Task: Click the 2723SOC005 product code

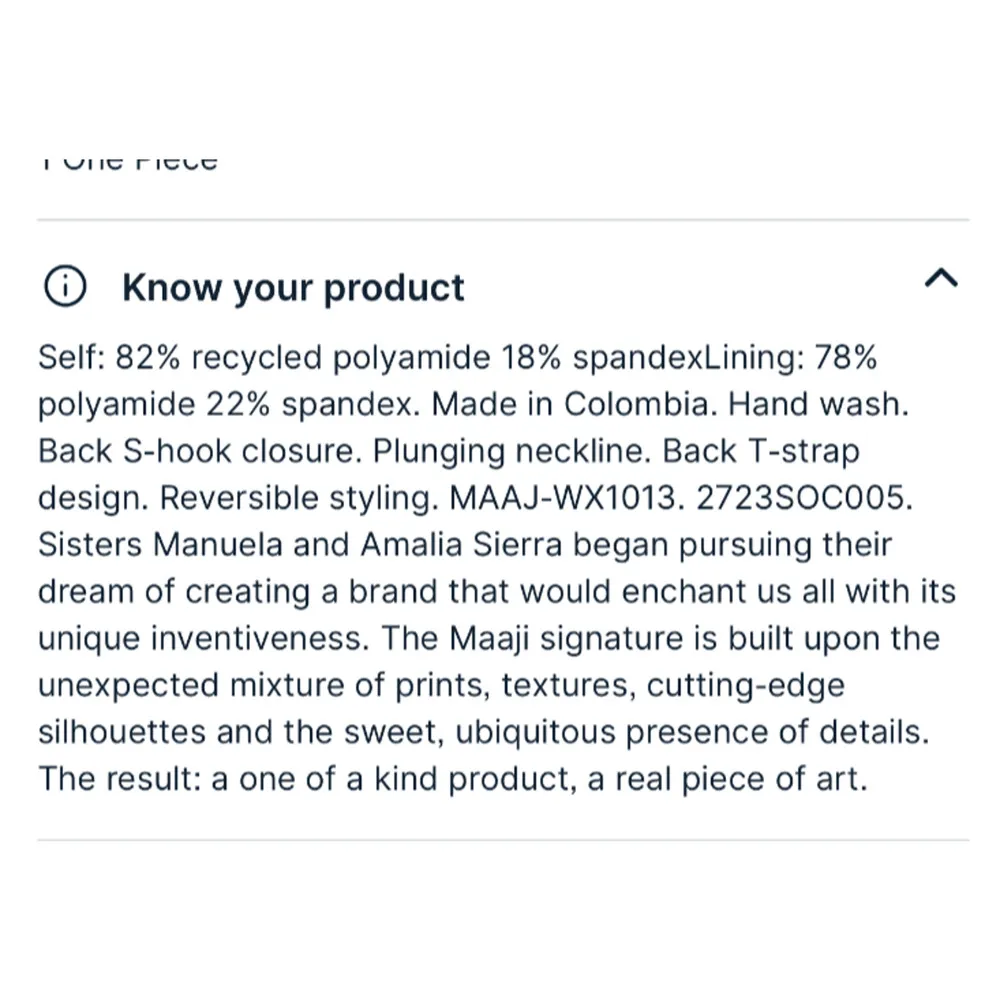Action: point(815,498)
